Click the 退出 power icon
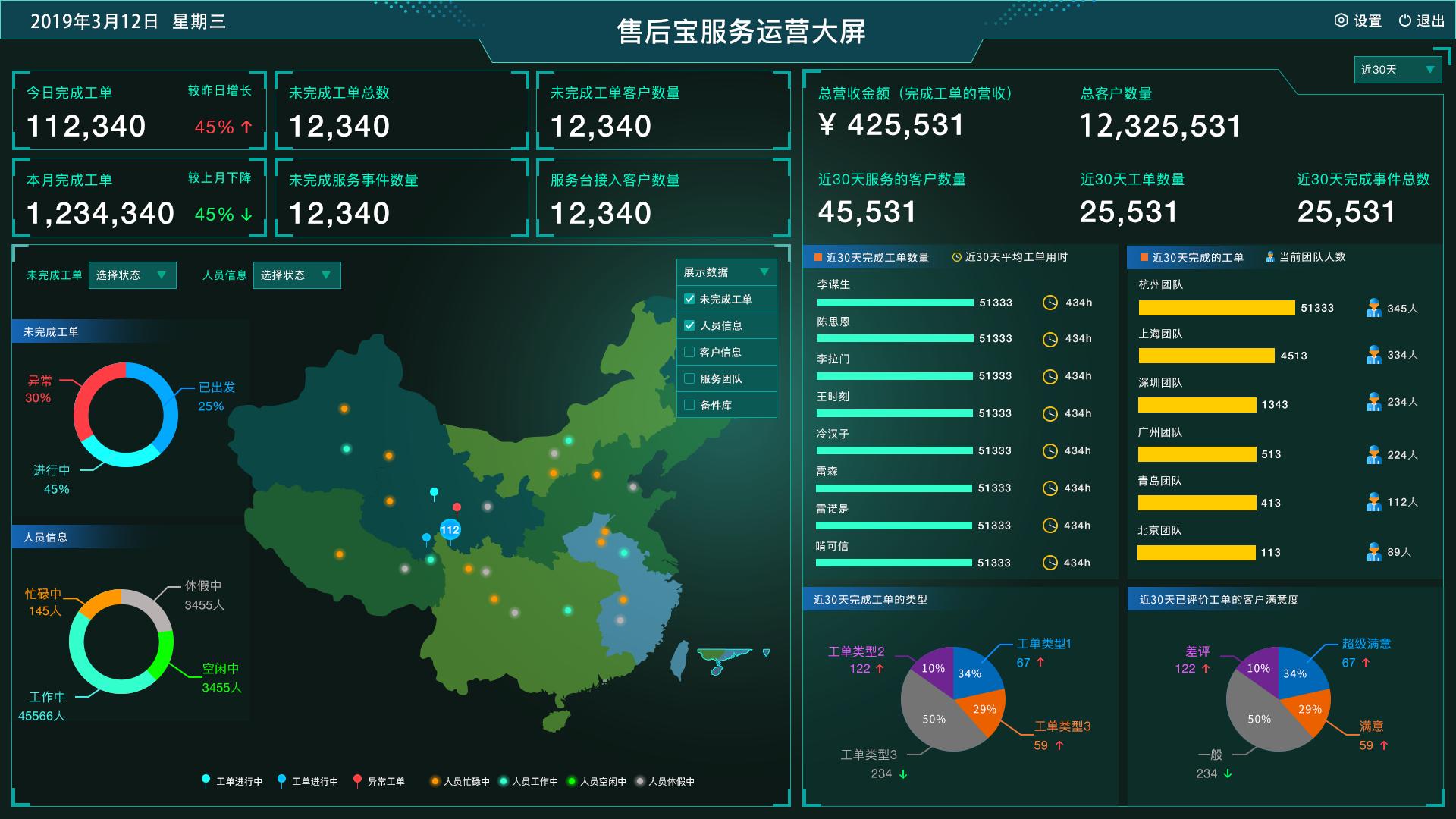 click(1404, 20)
